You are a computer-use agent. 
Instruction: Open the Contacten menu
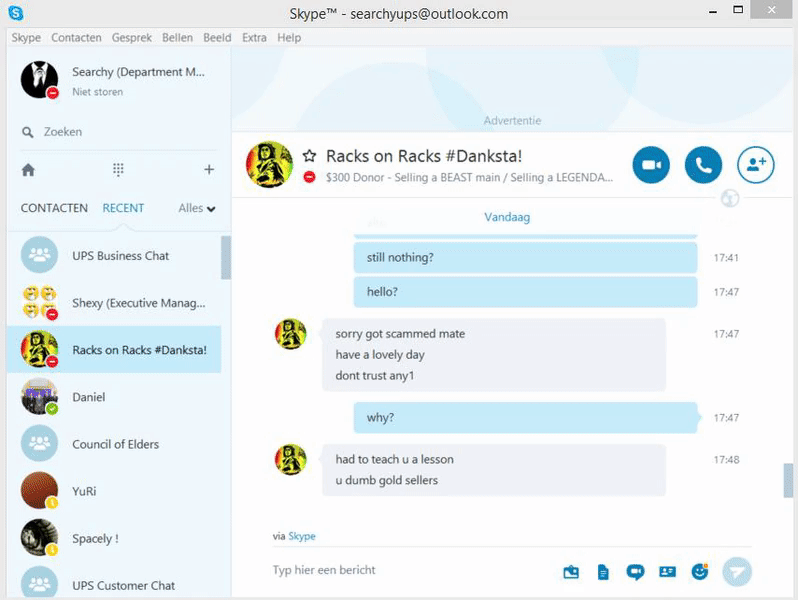(x=76, y=38)
